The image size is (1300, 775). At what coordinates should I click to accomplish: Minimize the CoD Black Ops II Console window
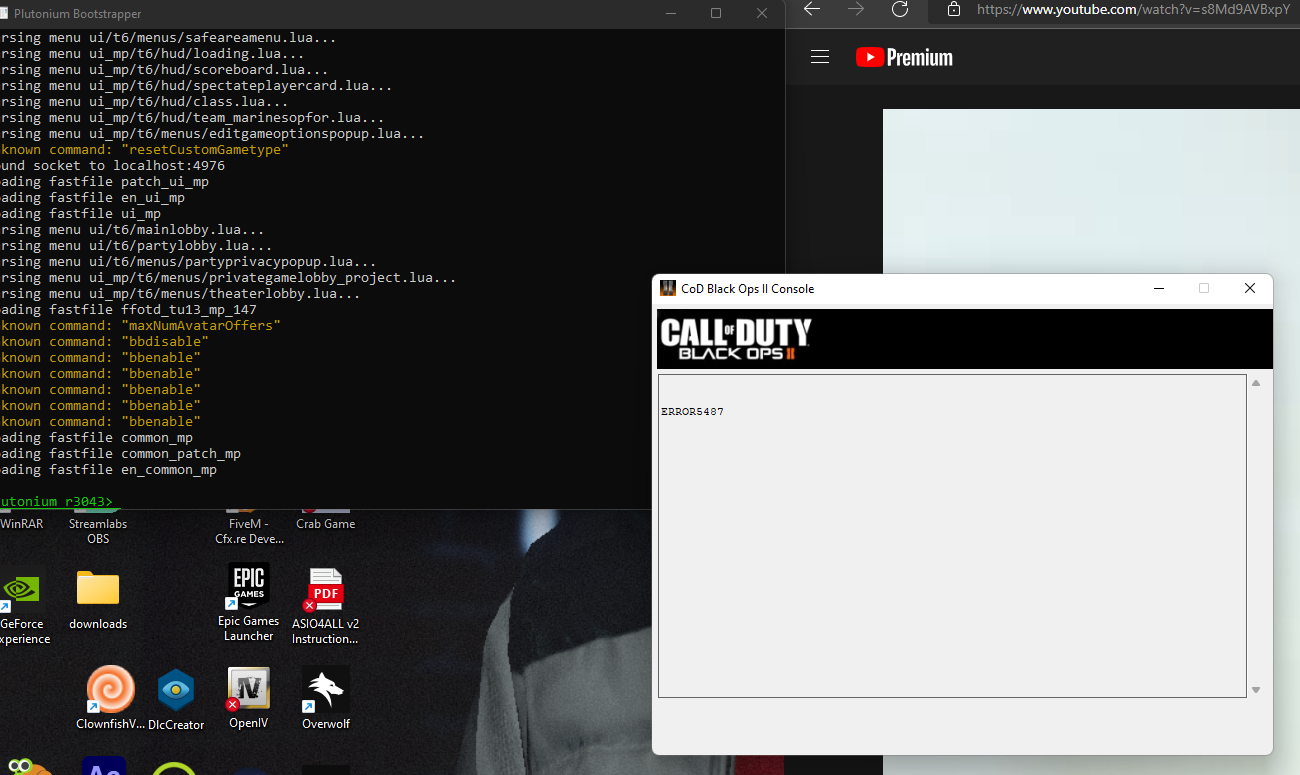coord(1159,288)
